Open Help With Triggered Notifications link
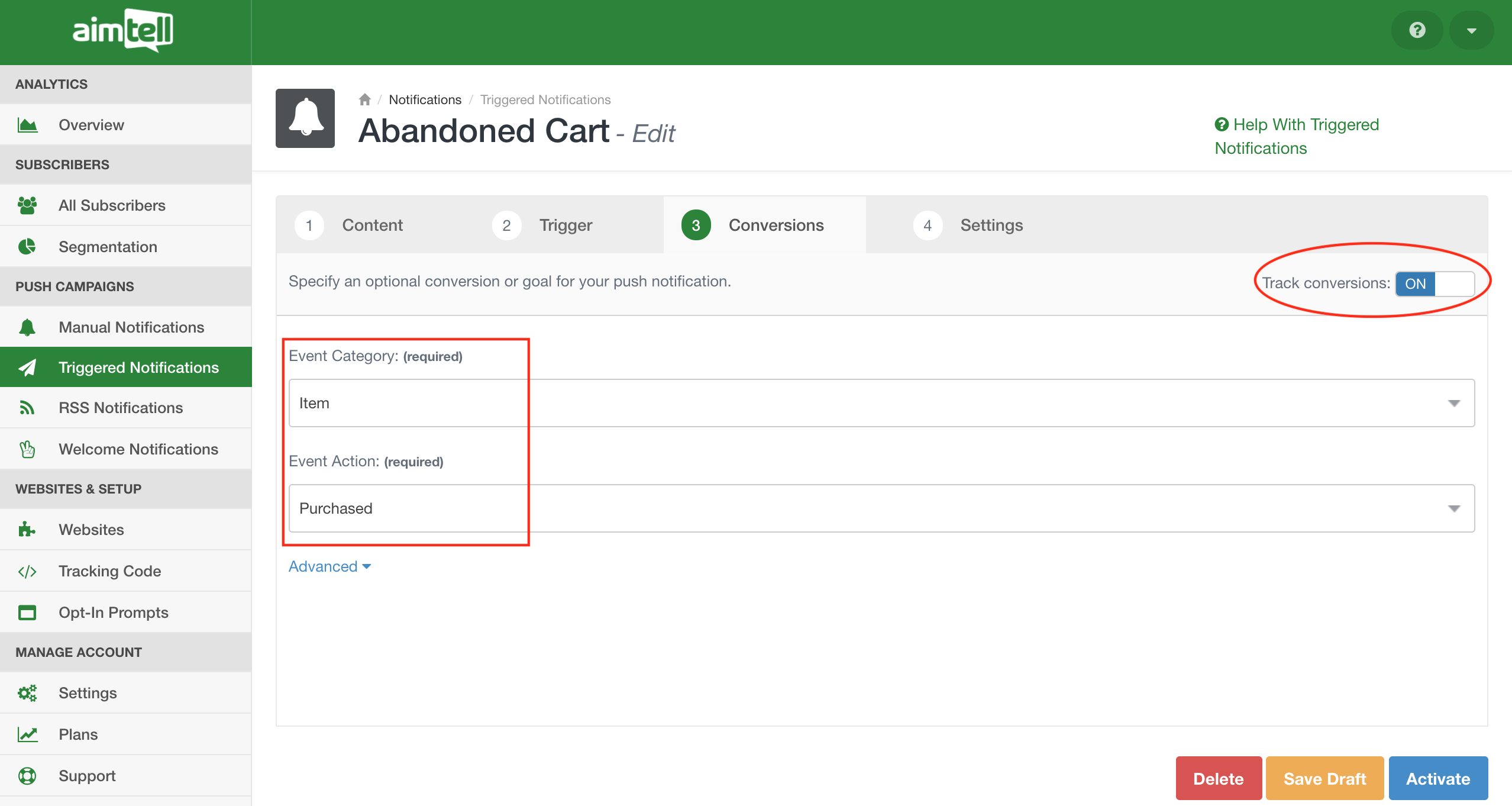Viewport: 1512px width, 806px height. (1305, 125)
